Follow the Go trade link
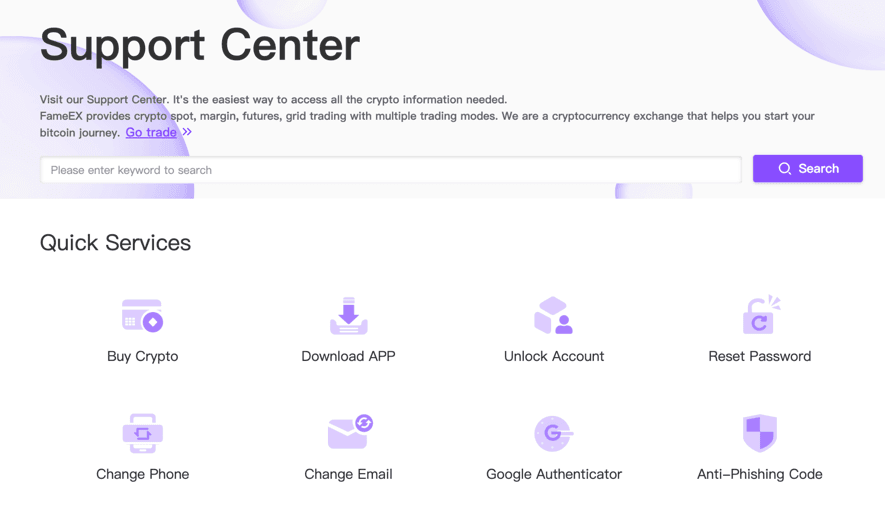This screenshot has width=885, height=510. [x=151, y=132]
